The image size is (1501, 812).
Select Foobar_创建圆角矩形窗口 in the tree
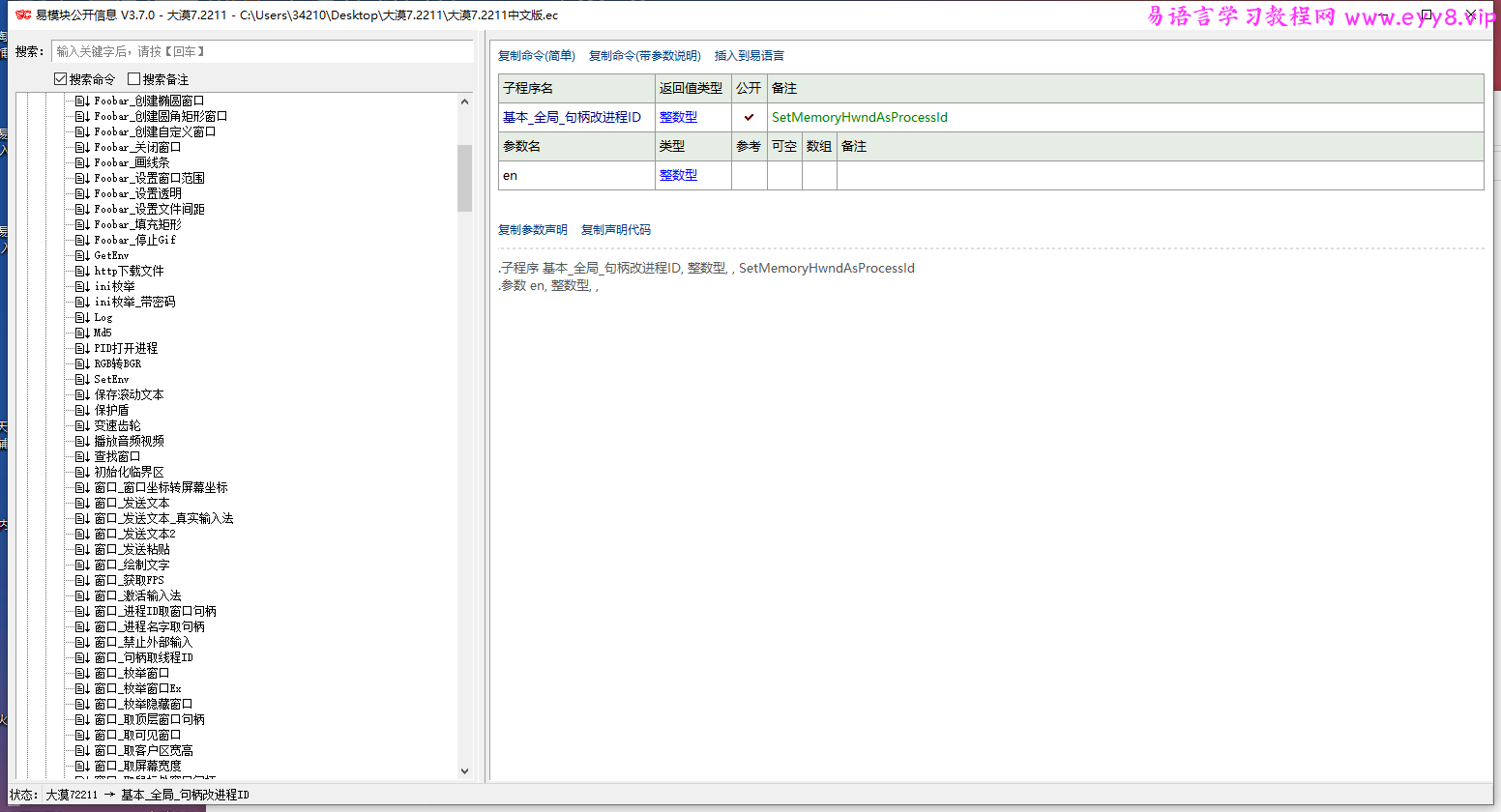tap(161, 116)
